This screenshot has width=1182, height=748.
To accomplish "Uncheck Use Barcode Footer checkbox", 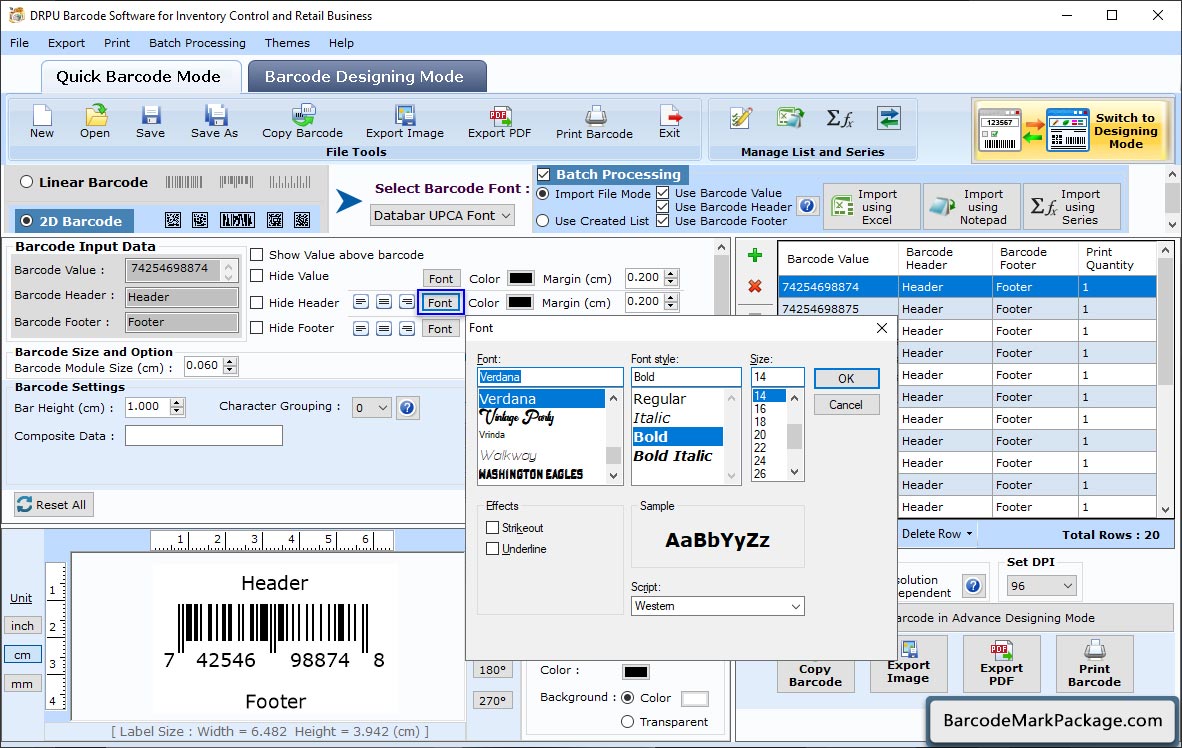I will [663, 221].
